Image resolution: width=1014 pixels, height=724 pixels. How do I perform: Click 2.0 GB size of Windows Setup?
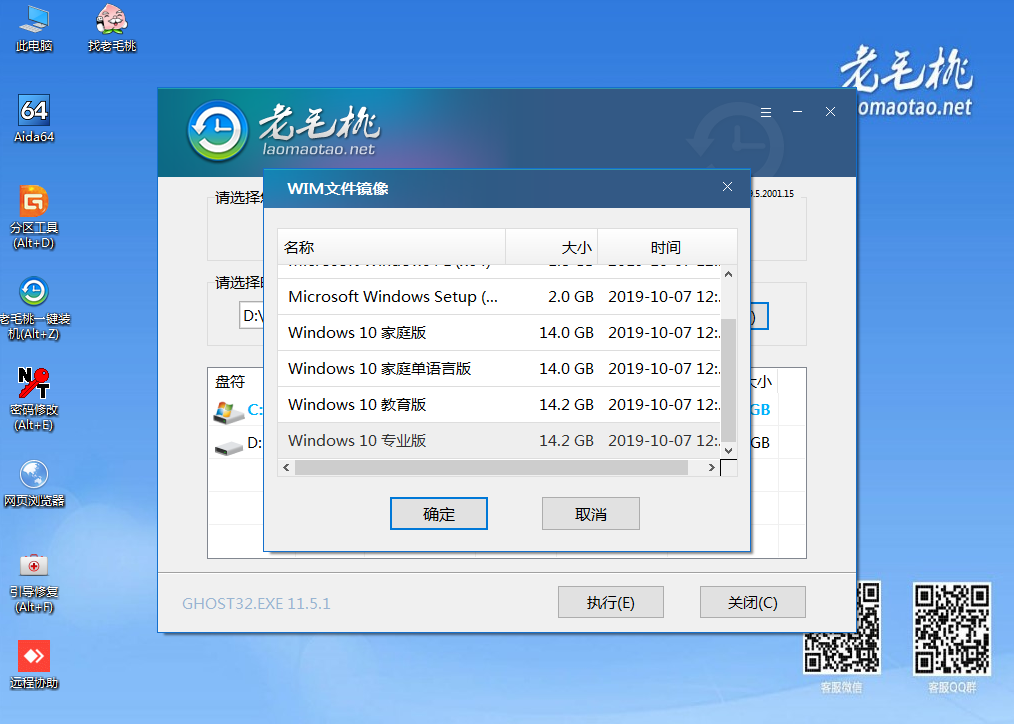point(570,297)
